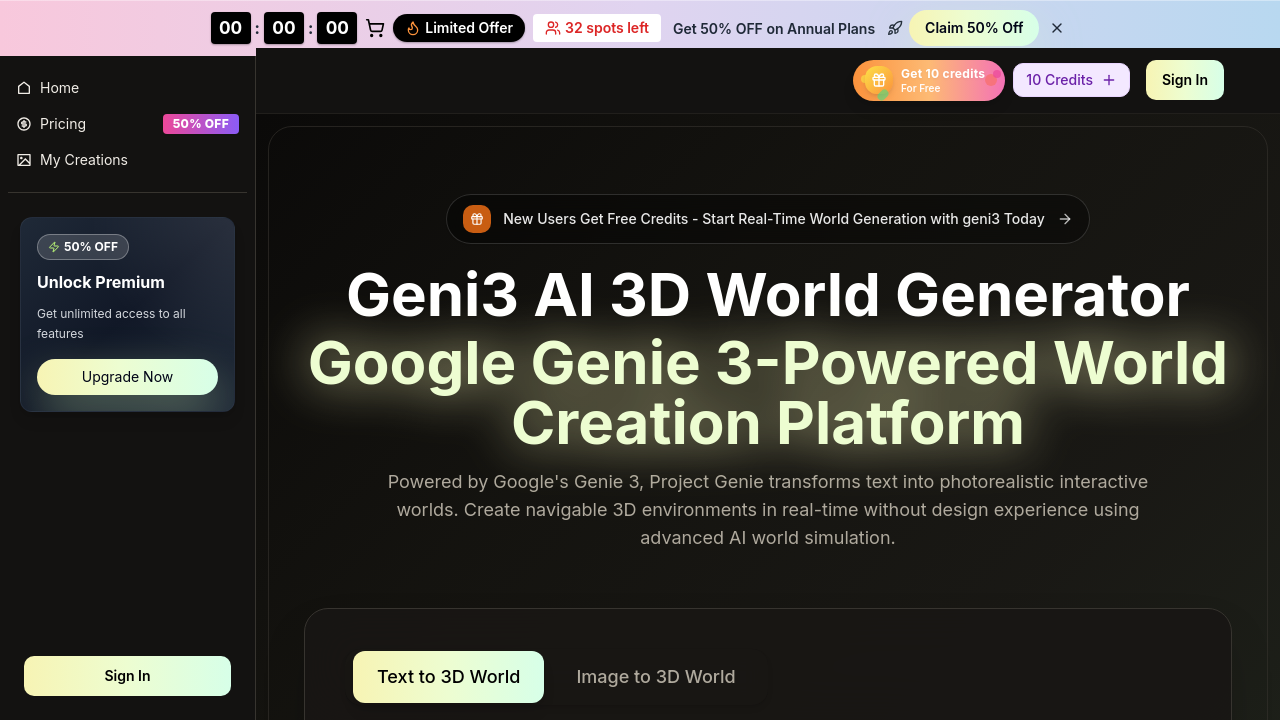Click the orange gift icon in announcement pill
Screen dimensions: 1280x720
pyautogui.click(x=477, y=219)
